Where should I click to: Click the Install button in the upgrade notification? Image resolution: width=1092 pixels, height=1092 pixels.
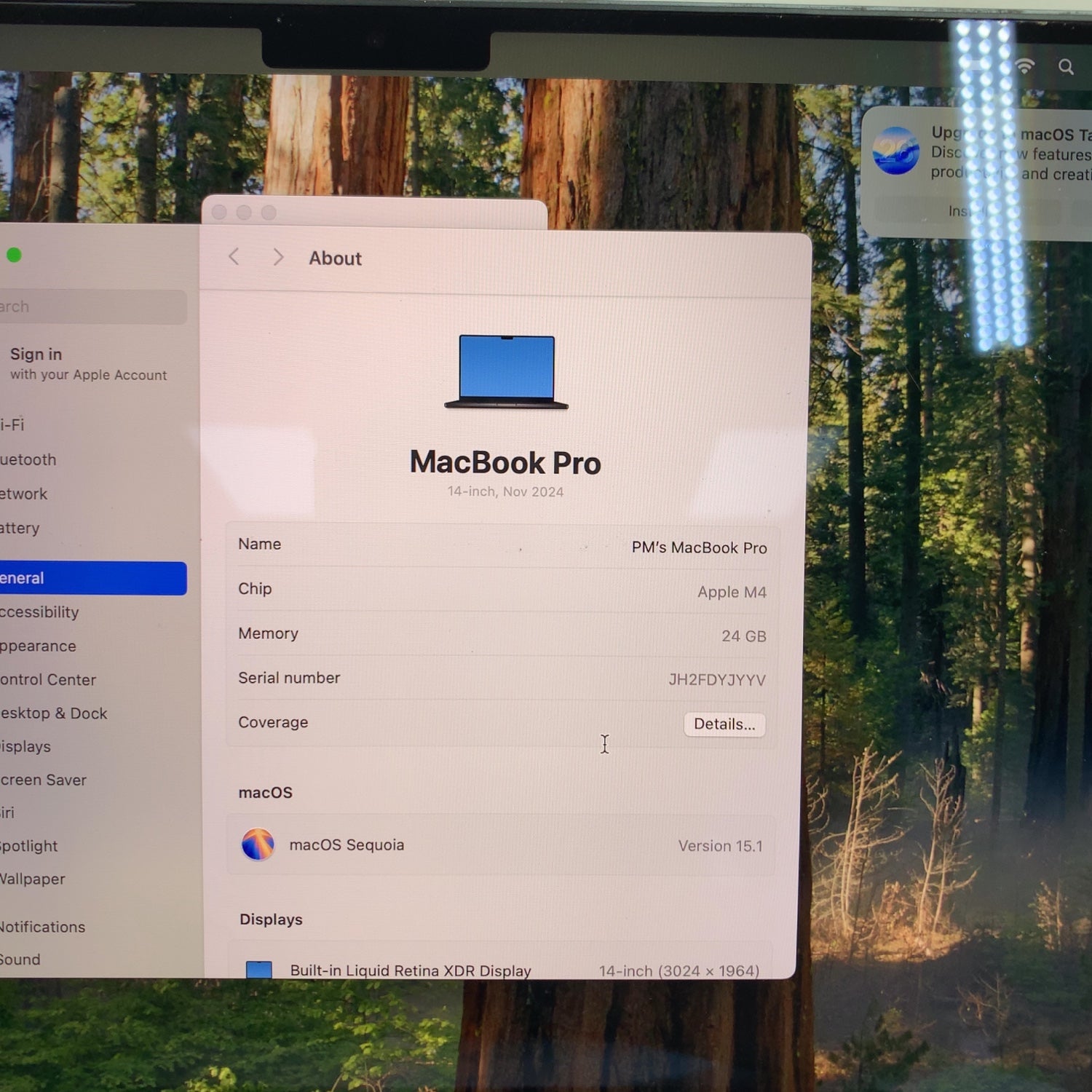click(968, 212)
